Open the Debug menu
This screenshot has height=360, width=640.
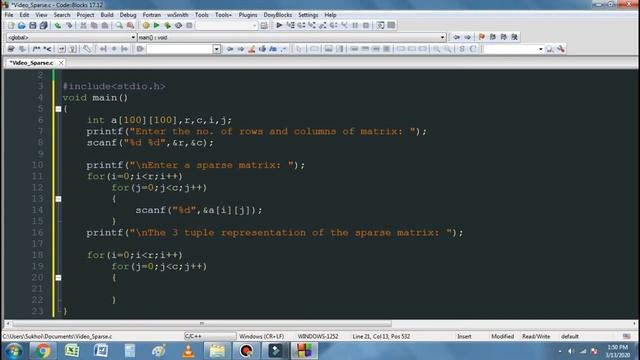coord(128,15)
